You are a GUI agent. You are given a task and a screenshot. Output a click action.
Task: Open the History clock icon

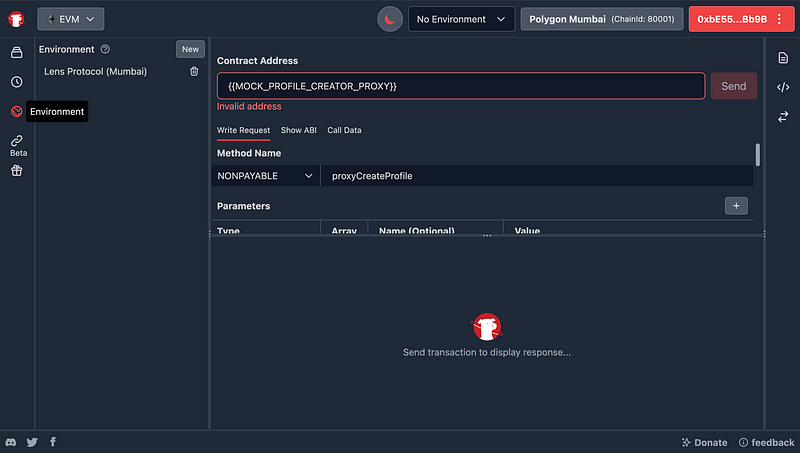pos(16,82)
